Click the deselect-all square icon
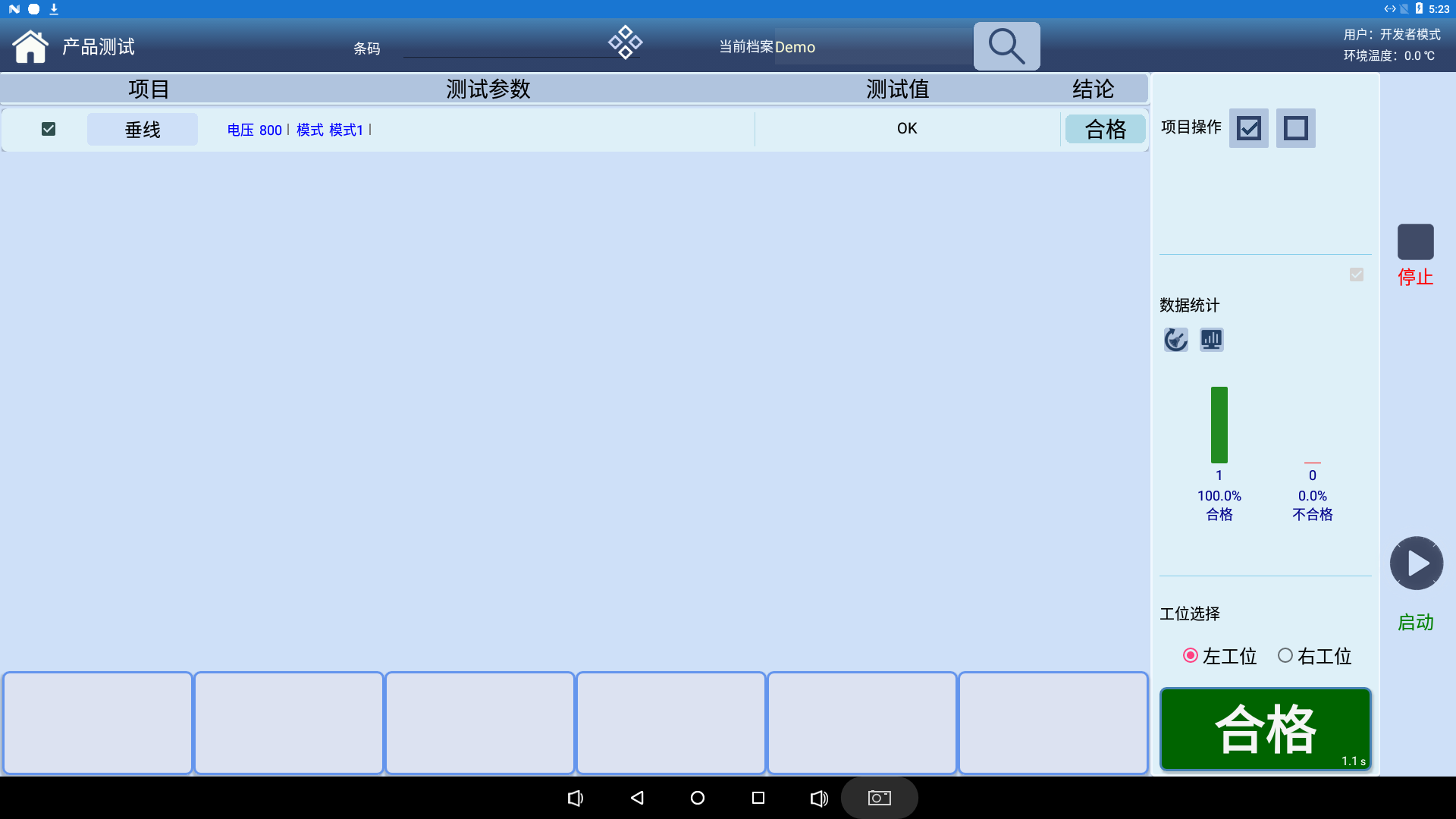1456x819 pixels. point(1295,128)
